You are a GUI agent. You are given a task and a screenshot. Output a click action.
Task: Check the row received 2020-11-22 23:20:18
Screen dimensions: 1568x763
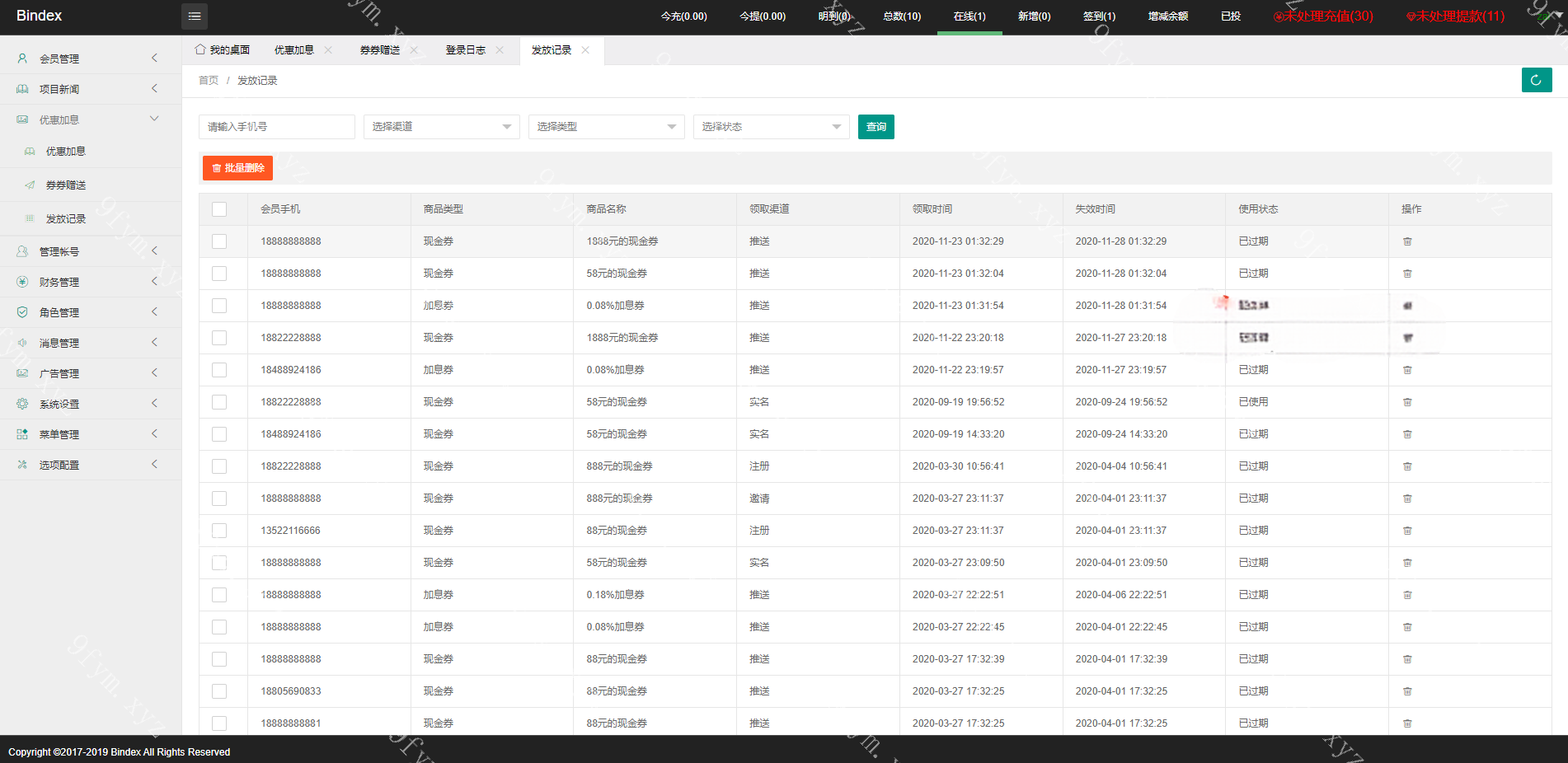point(219,338)
